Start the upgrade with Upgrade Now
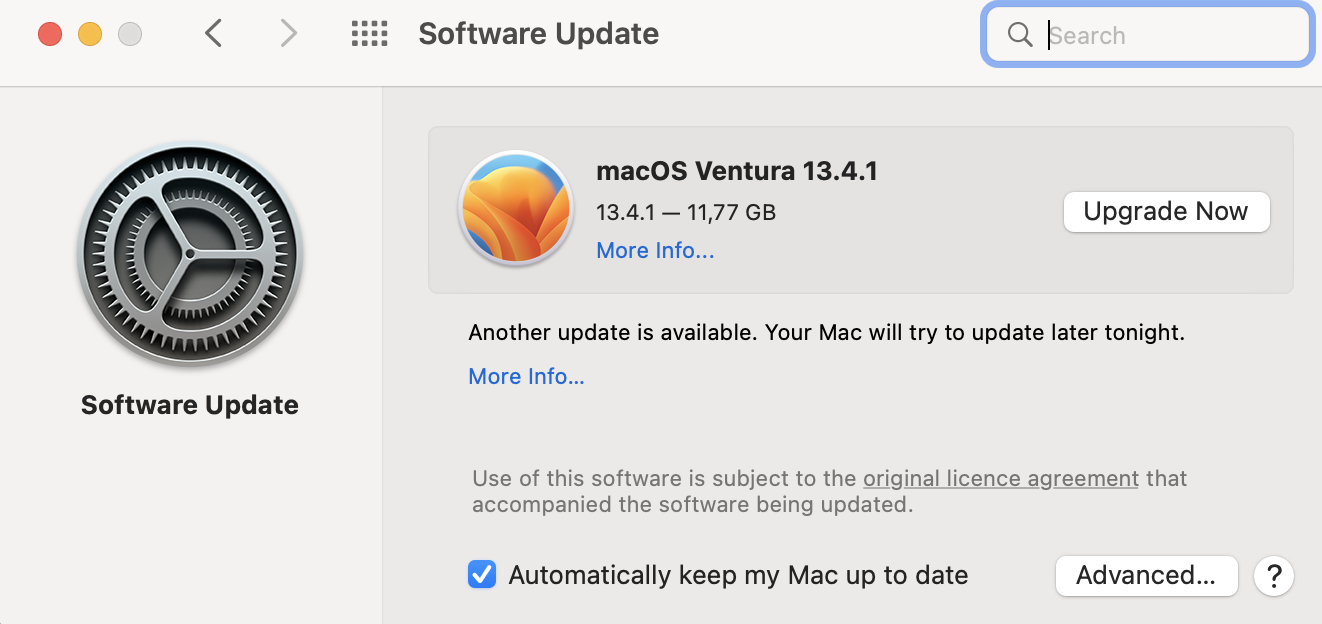 pos(1166,212)
